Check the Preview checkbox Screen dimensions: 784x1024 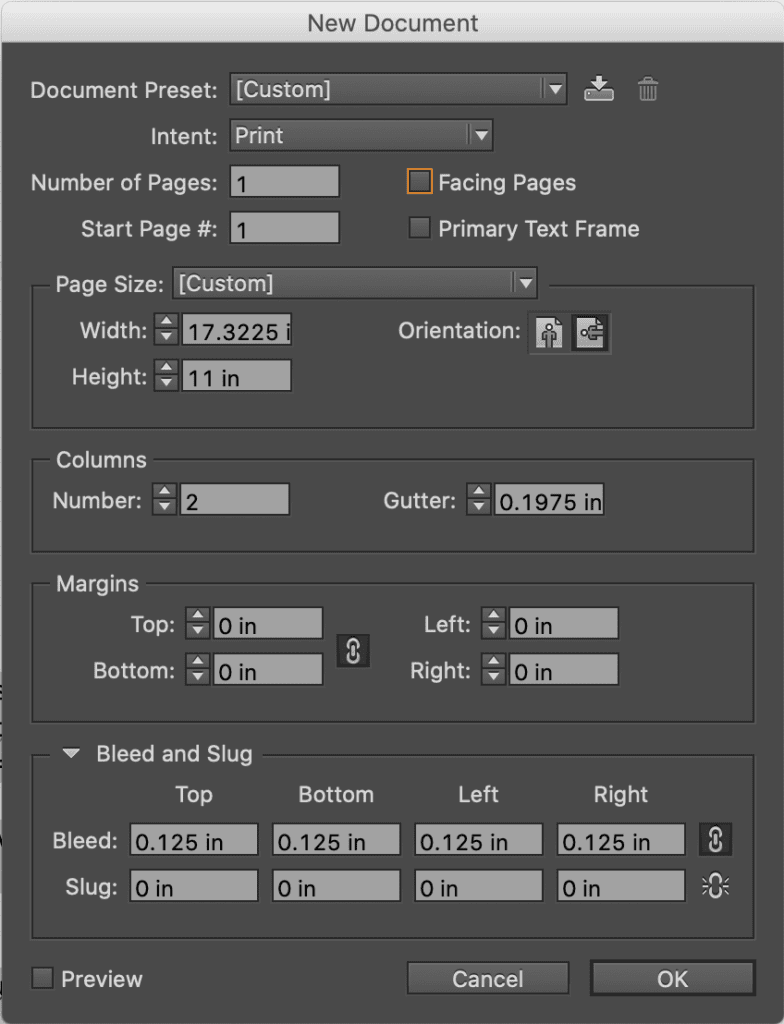pyautogui.click(x=42, y=978)
